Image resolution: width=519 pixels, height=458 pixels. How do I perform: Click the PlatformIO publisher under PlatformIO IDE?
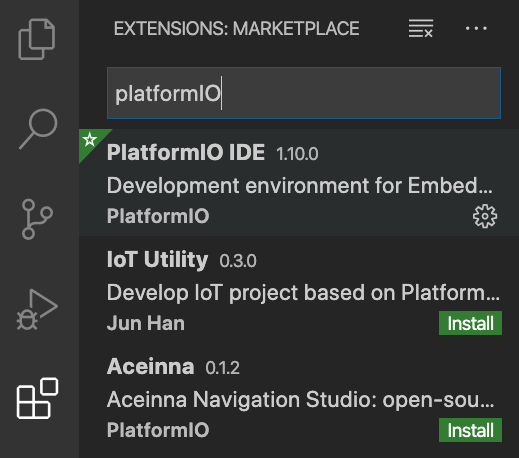point(158,216)
